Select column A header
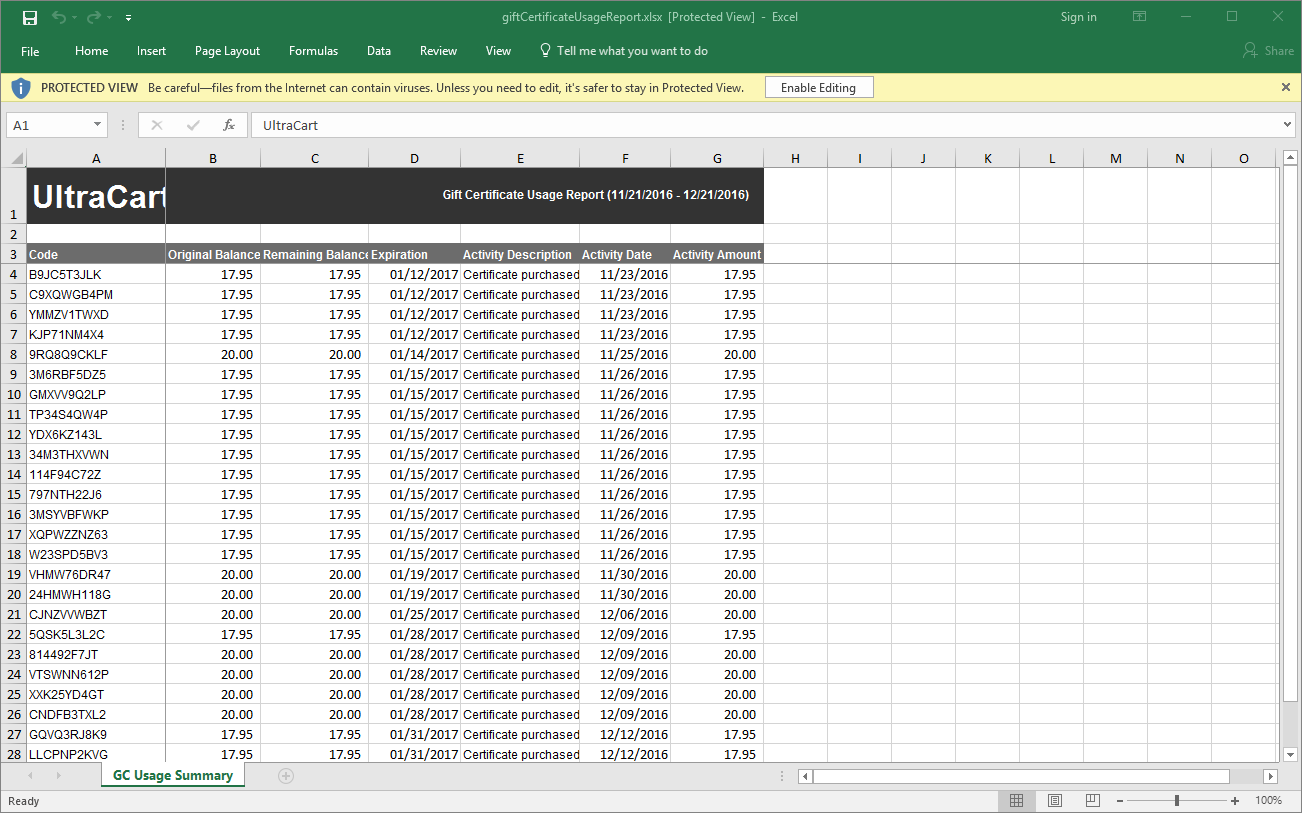 tap(96, 158)
